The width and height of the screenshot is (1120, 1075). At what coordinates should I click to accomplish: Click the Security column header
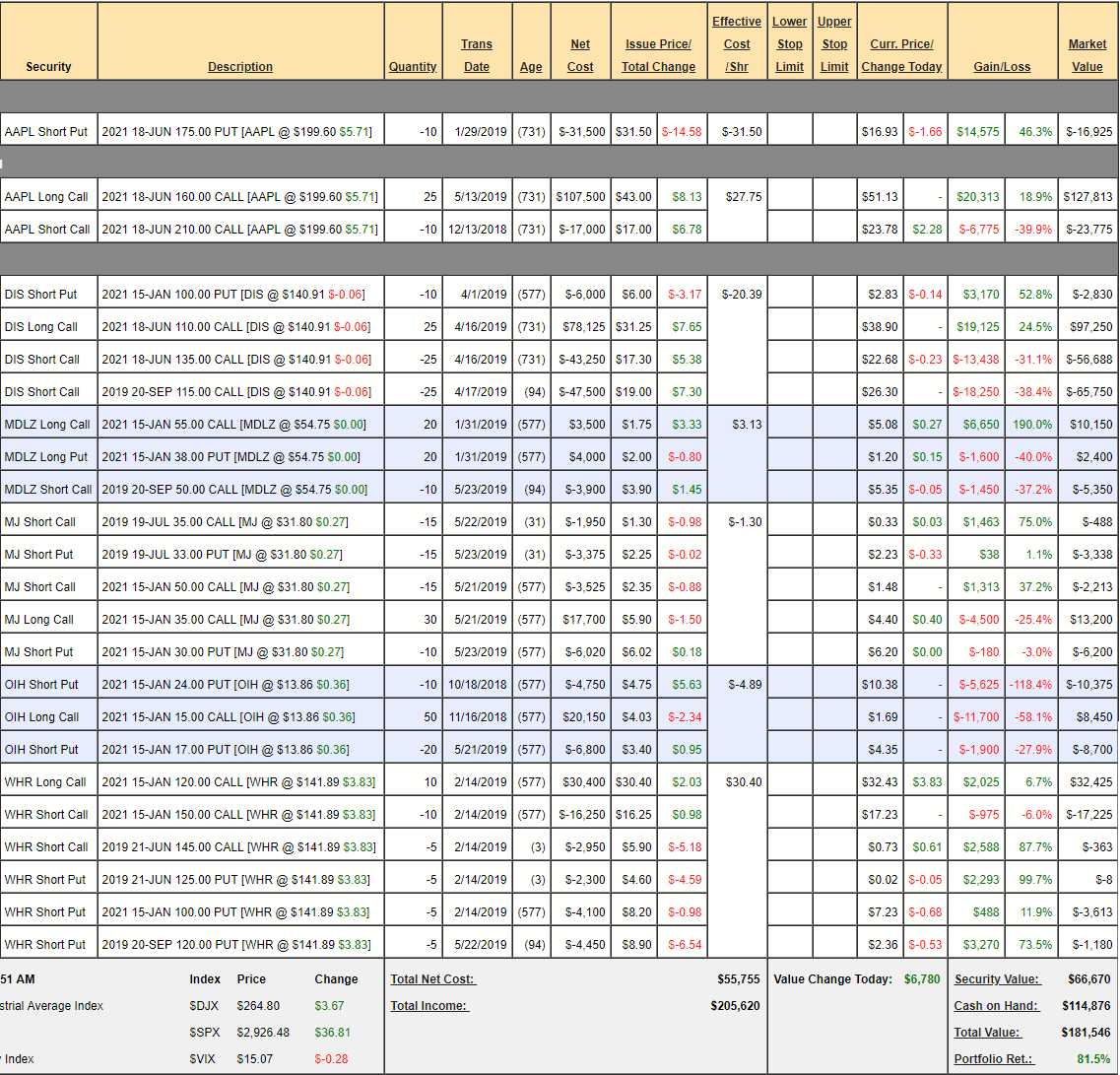tap(48, 67)
